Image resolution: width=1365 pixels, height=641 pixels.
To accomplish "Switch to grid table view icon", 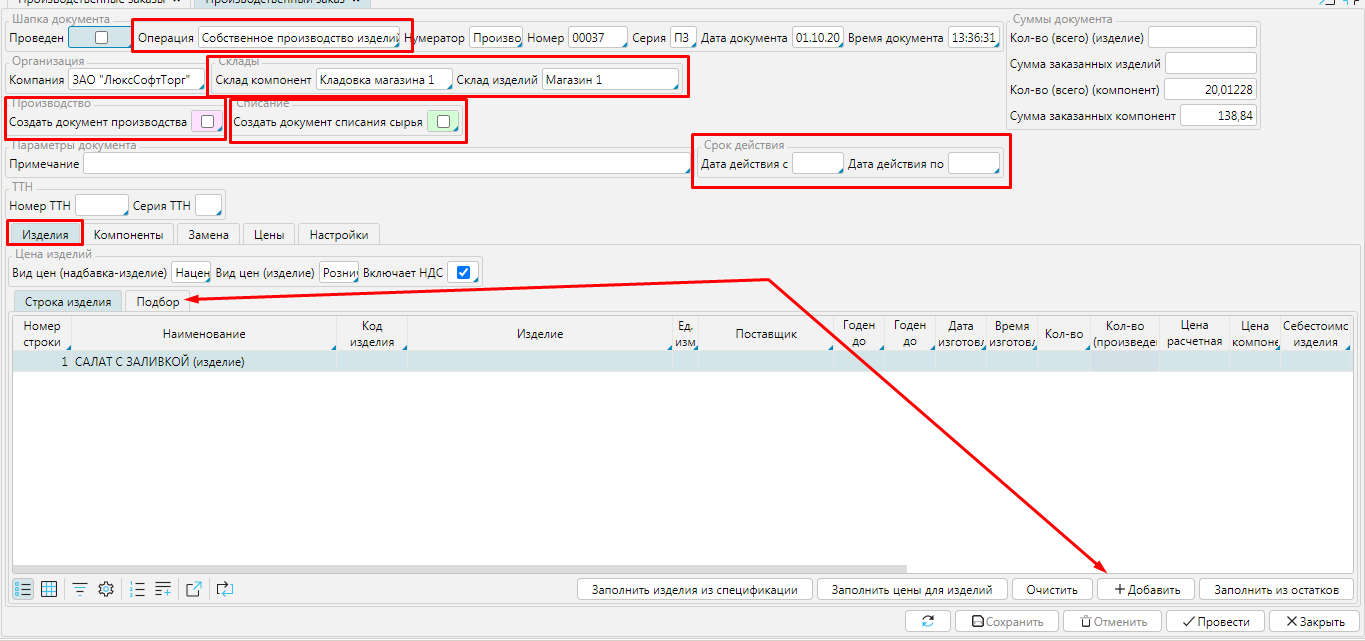I will [49, 589].
